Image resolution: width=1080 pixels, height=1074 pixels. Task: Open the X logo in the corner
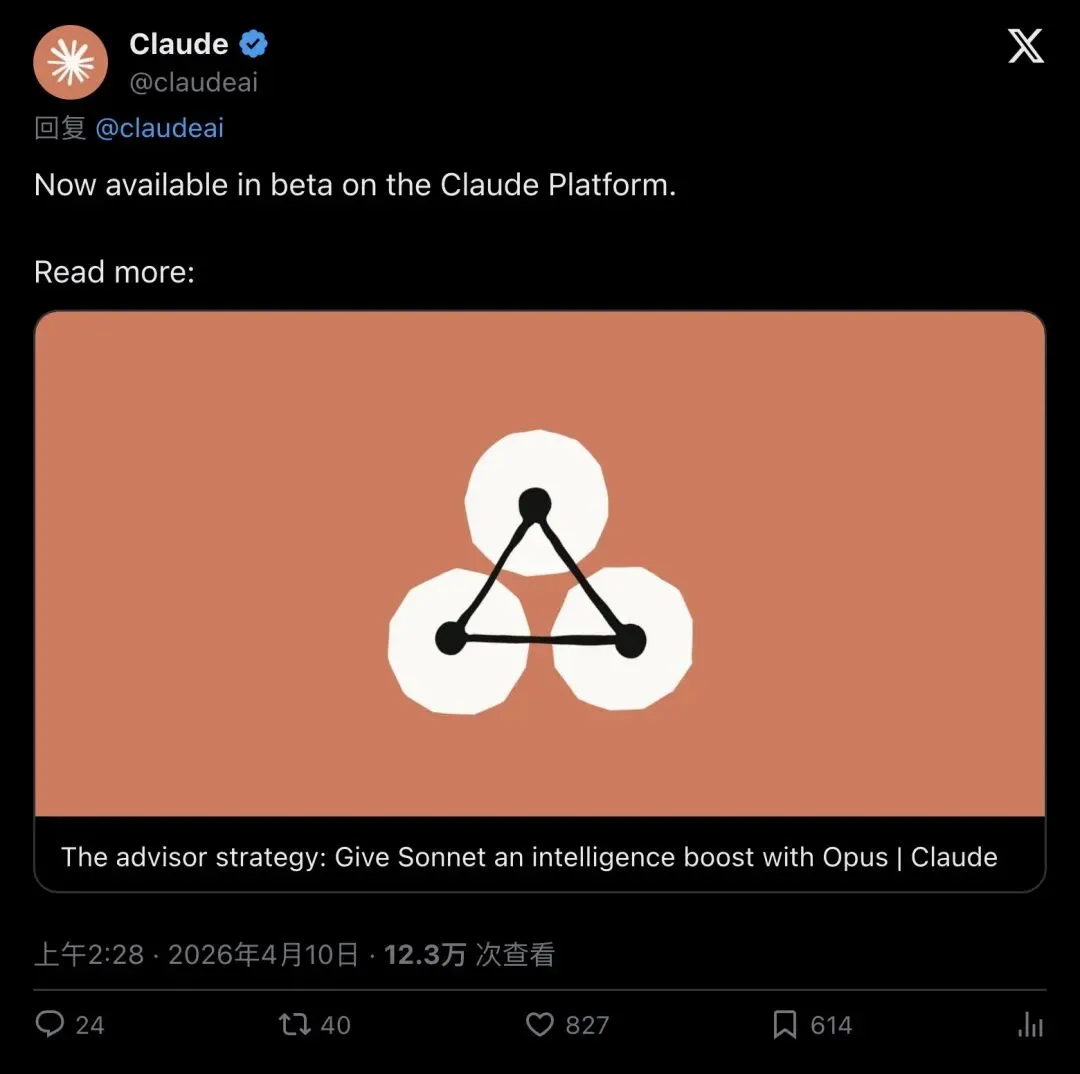[1026, 46]
